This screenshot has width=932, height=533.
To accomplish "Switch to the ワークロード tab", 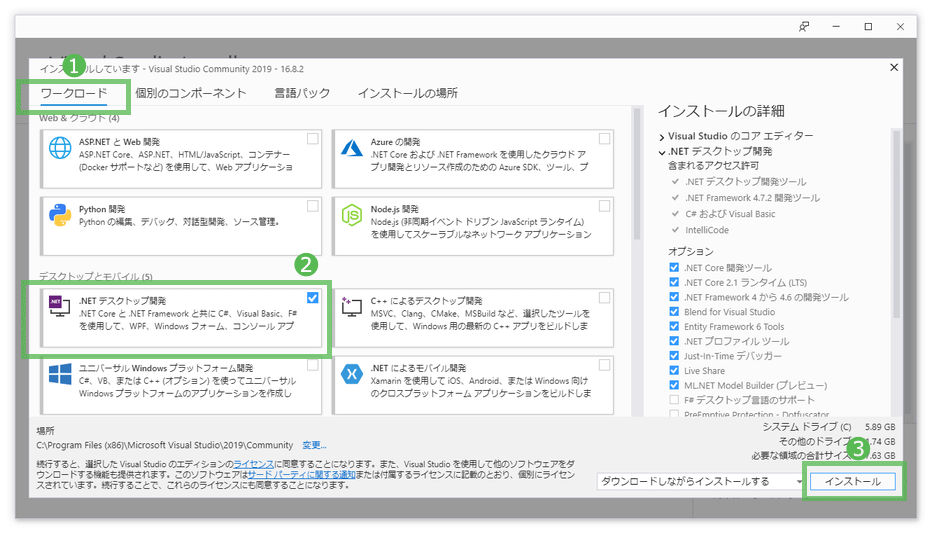I will point(74,93).
